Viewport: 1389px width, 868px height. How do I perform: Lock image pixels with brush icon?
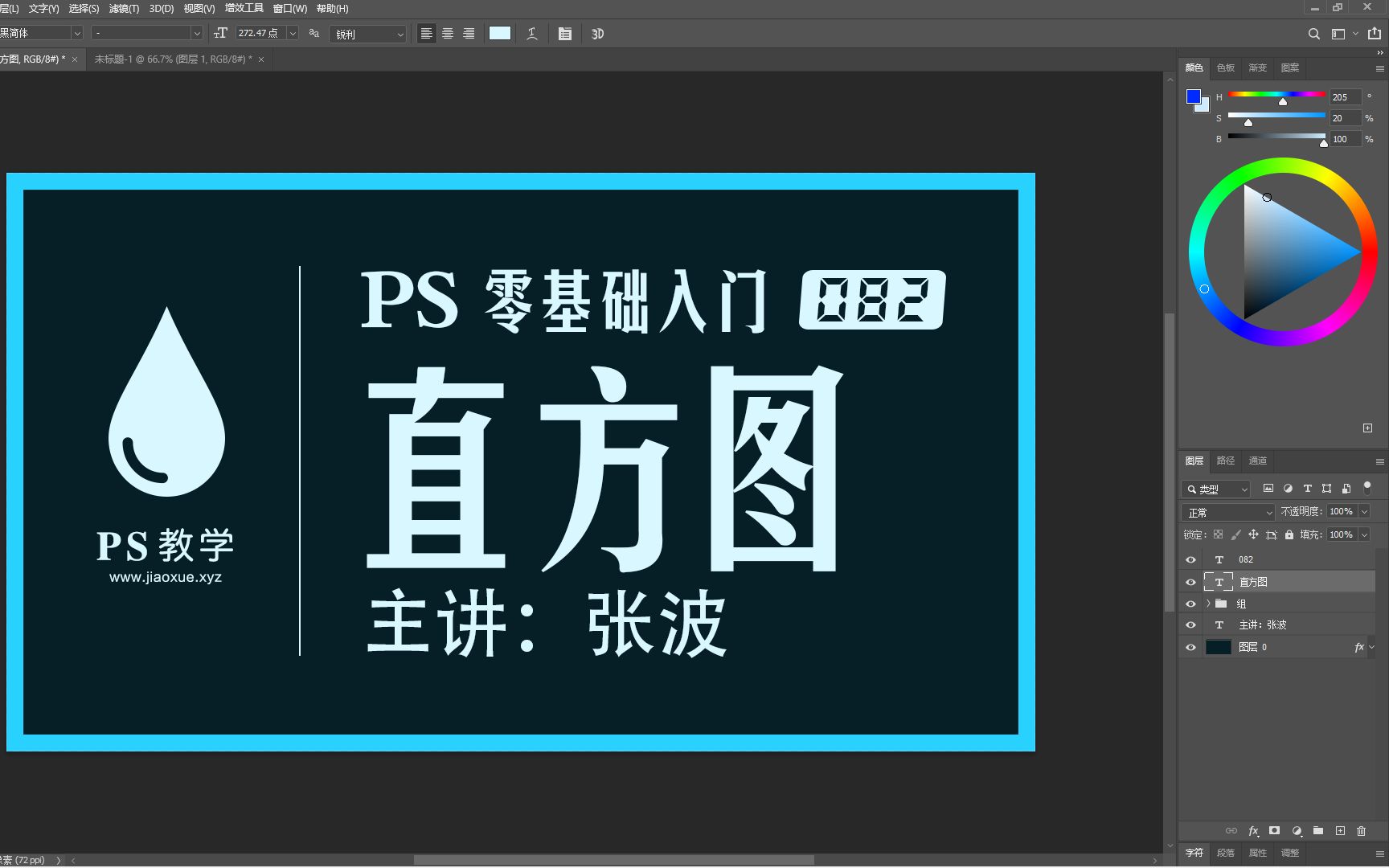pyautogui.click(x=1235, y=534)
